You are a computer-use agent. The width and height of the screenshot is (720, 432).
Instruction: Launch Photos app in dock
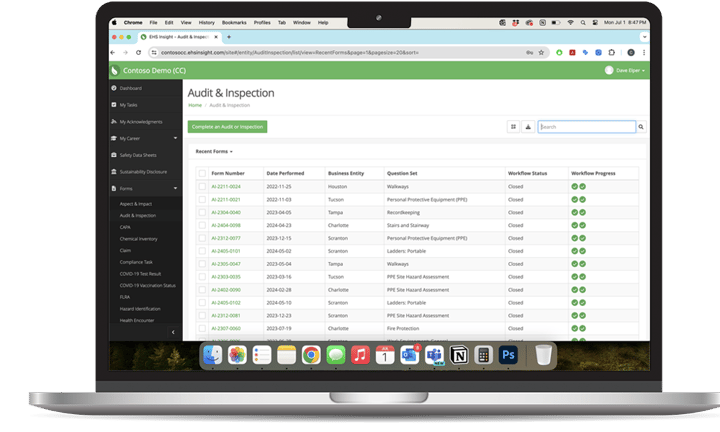point(237,355)
